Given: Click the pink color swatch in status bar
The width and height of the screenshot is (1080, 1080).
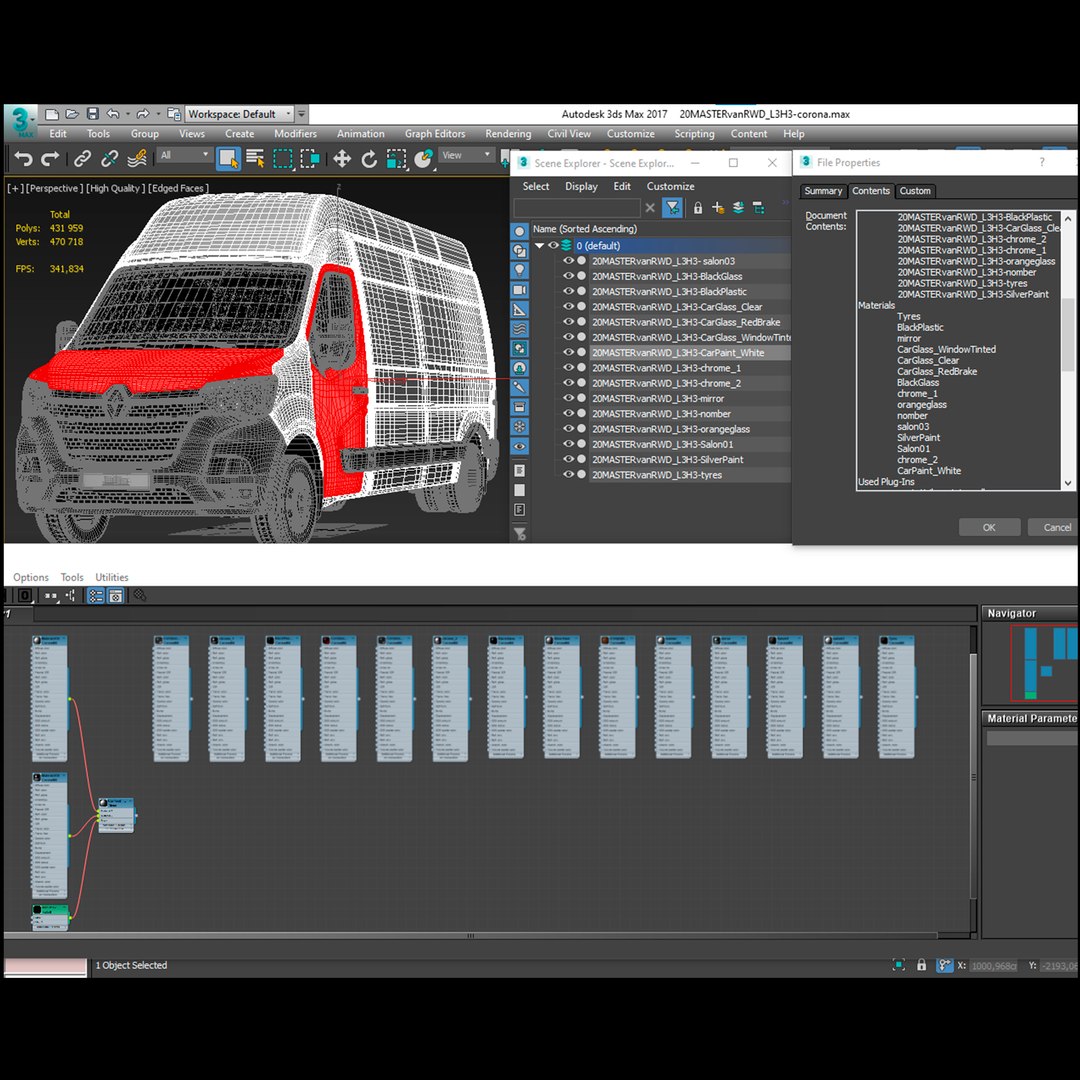Looking at the screenshot, I should point(46,966).
